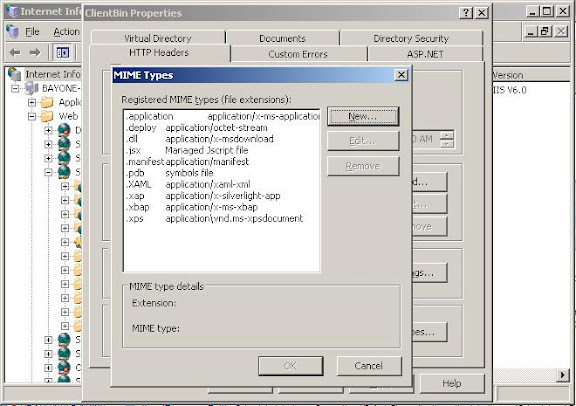Toggle the show/hide console tree toolbar icon
Screen dimensions: 576x406
[x=62, y=53]
